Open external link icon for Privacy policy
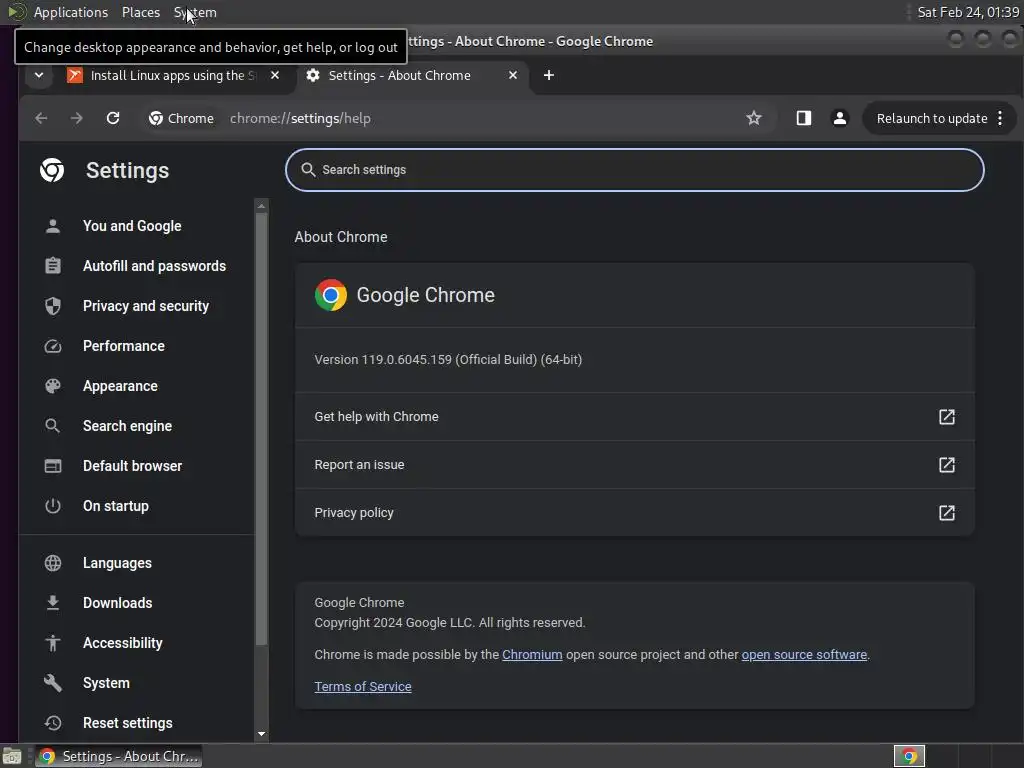1024x768 pixels. coord(946,513)
